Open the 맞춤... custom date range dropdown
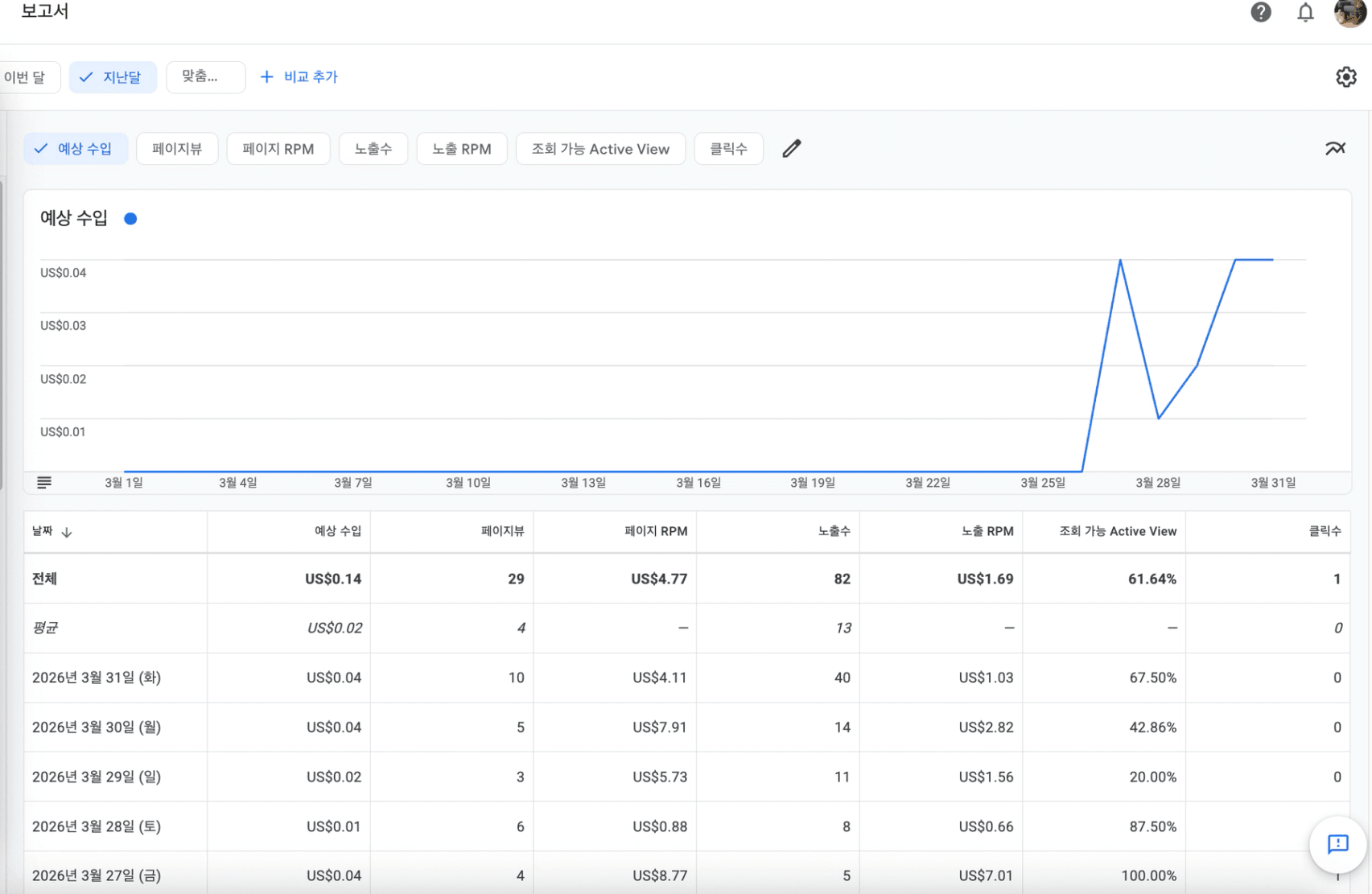 click(x=205, y=77)
